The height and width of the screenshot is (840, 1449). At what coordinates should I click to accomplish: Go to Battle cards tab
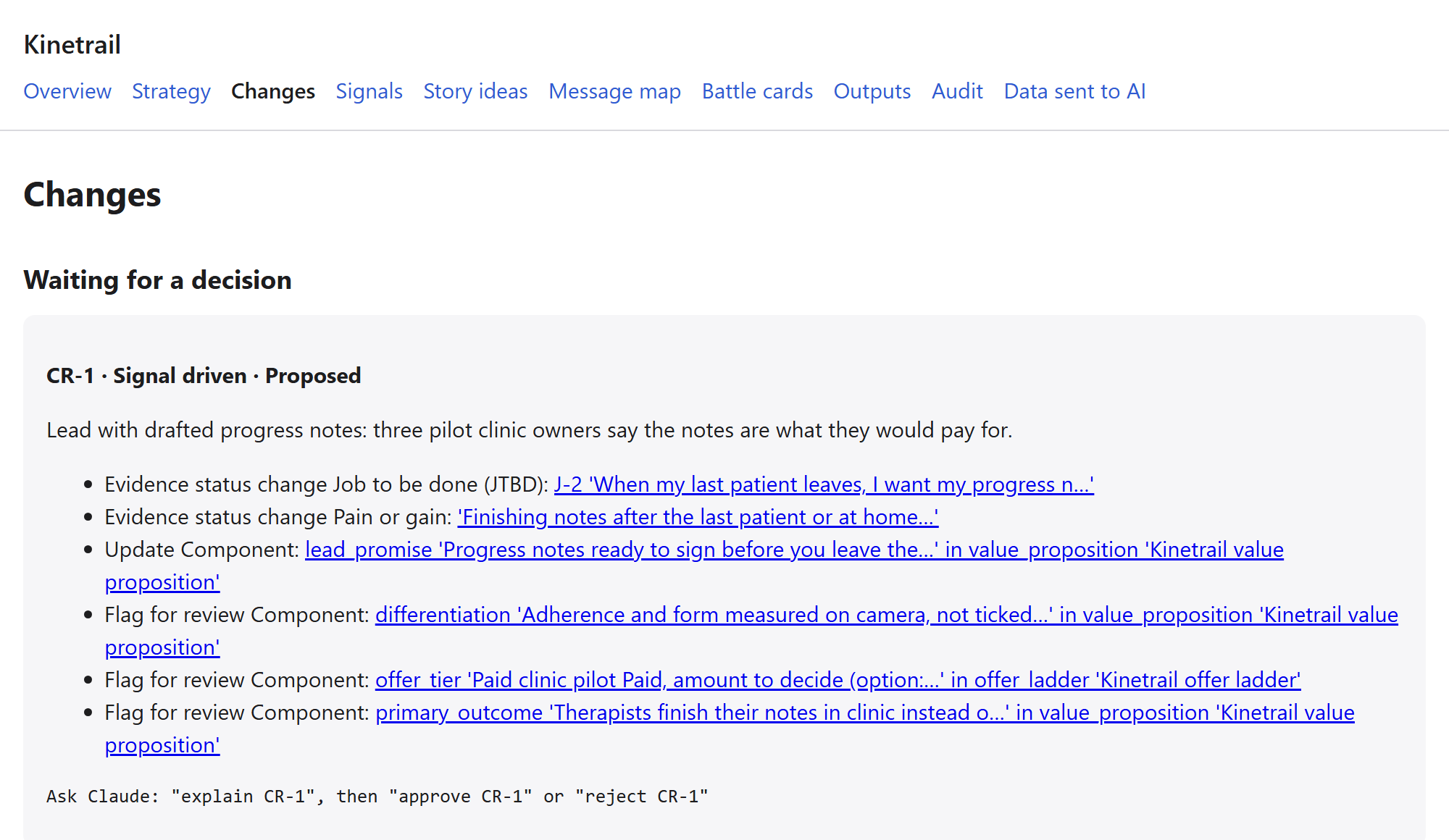point(757,91)
